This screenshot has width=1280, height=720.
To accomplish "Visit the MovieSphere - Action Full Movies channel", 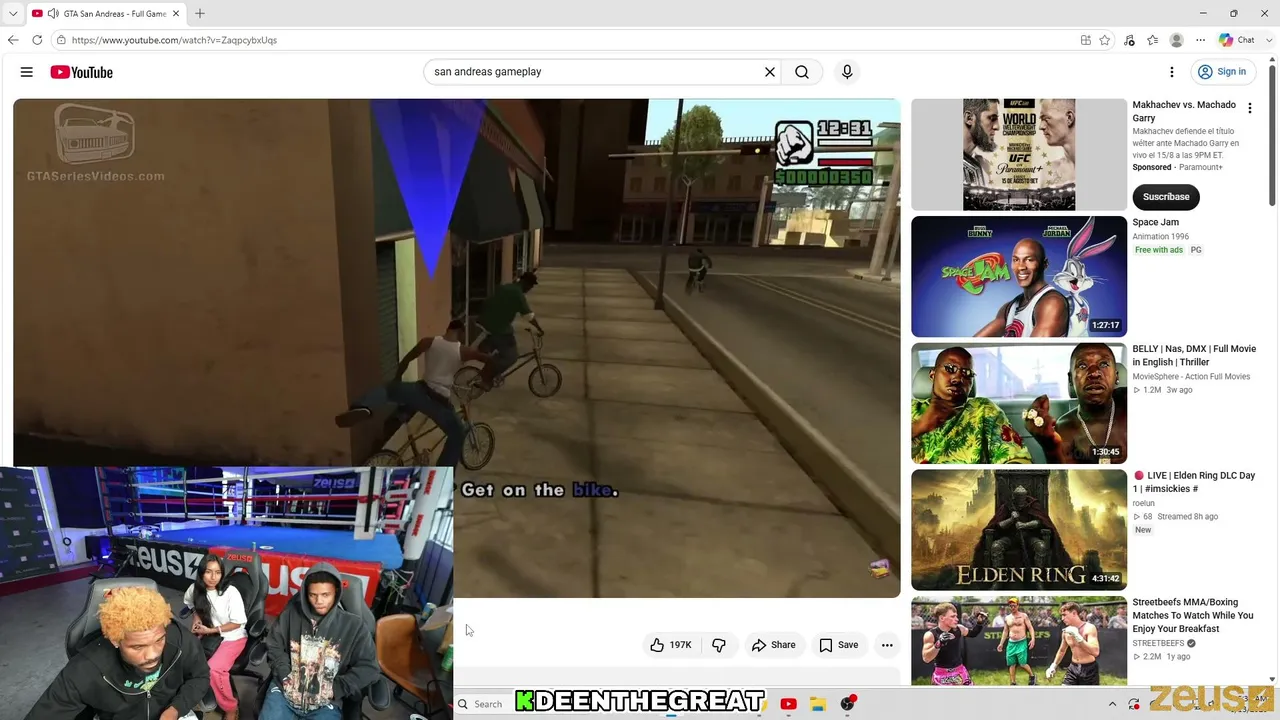I will [1191, 377].
